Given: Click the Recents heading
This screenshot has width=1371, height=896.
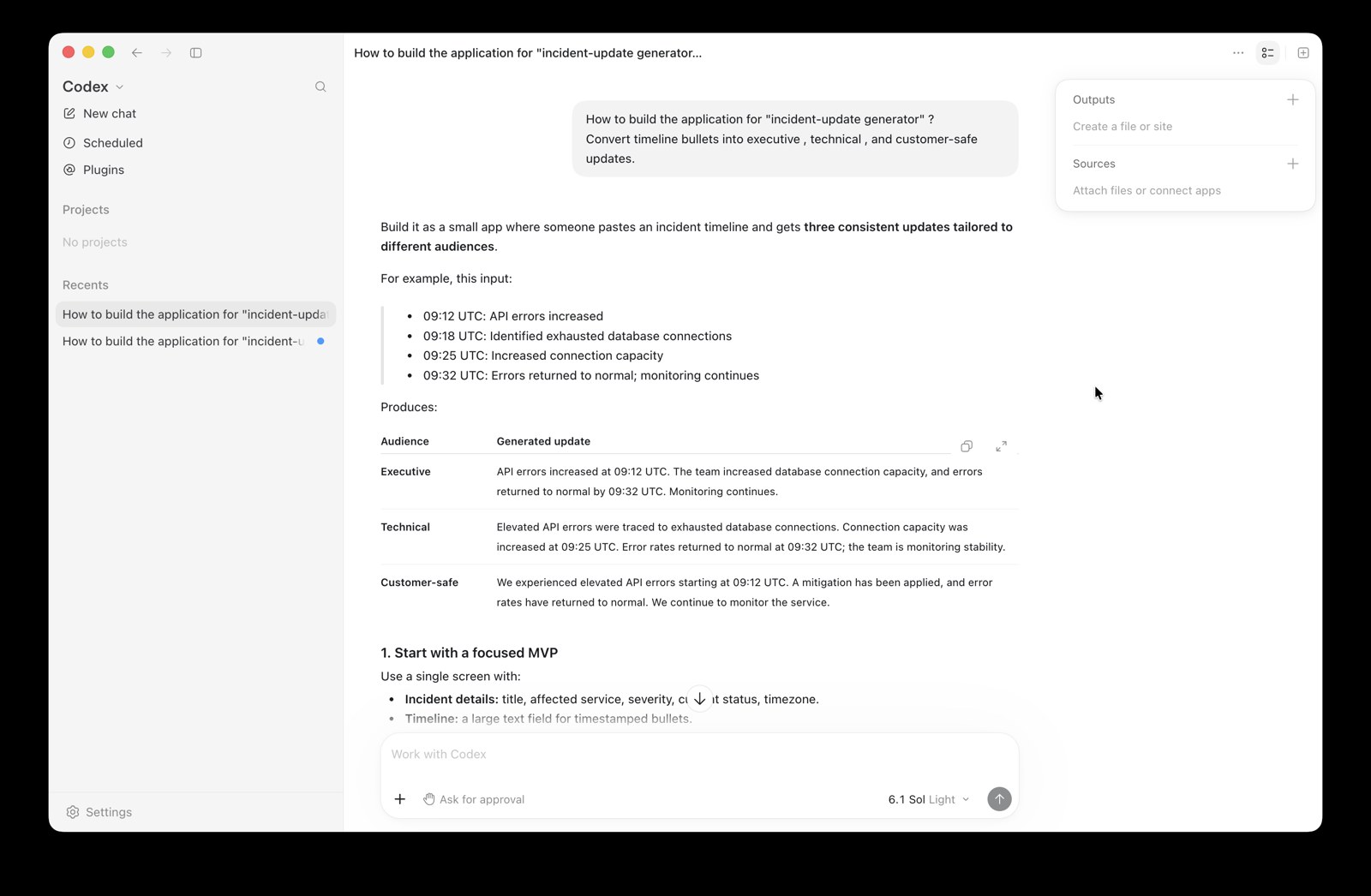Looking at the screenshot, I should pyautogui.click(x=86, y=285).
